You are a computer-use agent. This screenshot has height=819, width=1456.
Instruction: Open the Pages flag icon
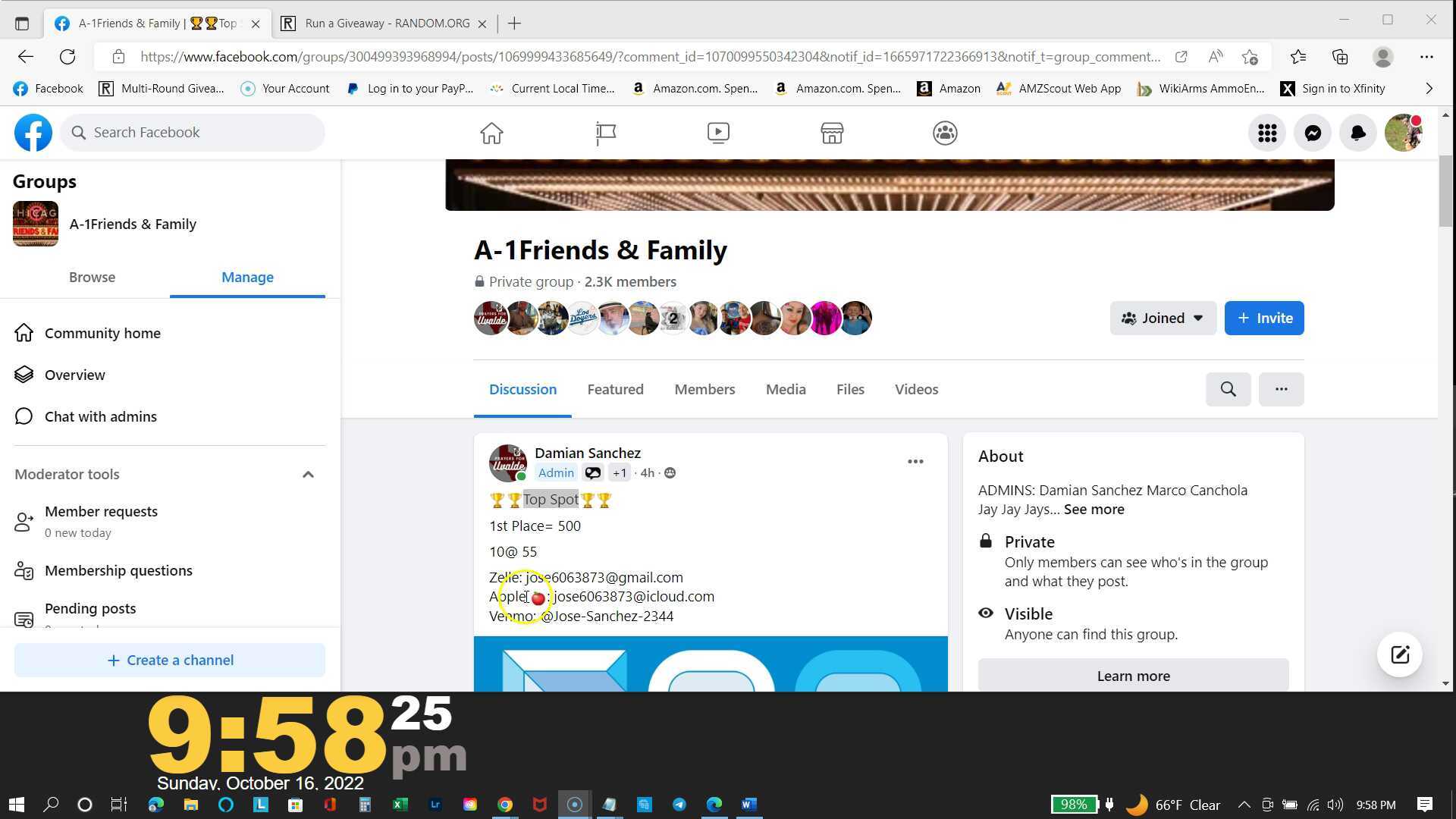point(605,133)
